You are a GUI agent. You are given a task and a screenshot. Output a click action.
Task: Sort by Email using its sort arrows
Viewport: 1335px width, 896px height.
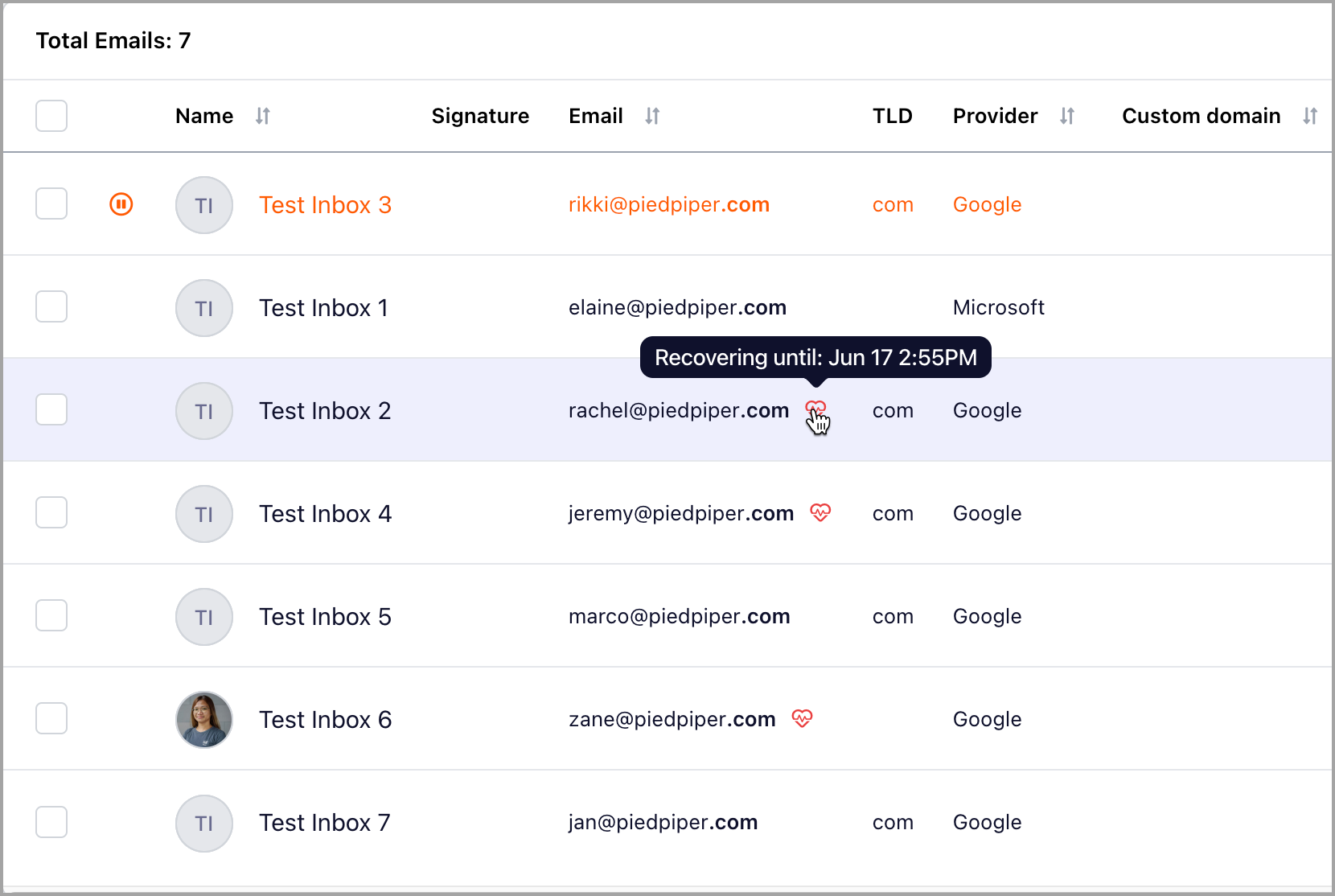(x=652, y=116)
